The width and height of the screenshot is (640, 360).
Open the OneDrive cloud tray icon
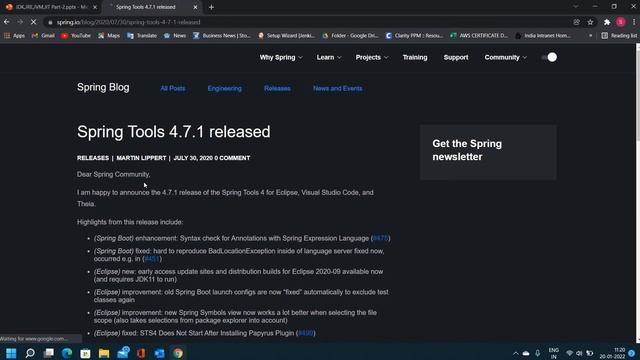526,353
